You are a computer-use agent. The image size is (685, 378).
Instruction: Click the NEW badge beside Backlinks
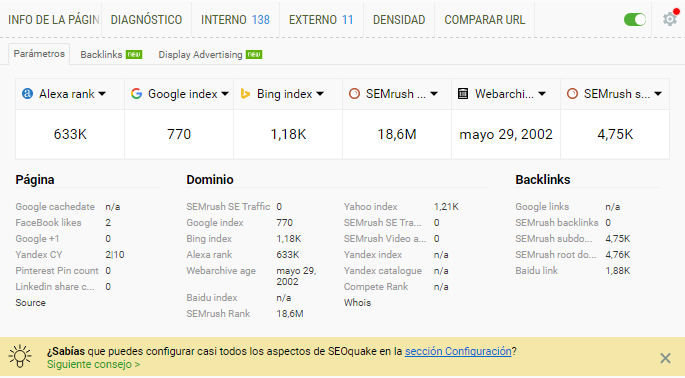pos(134,55)
